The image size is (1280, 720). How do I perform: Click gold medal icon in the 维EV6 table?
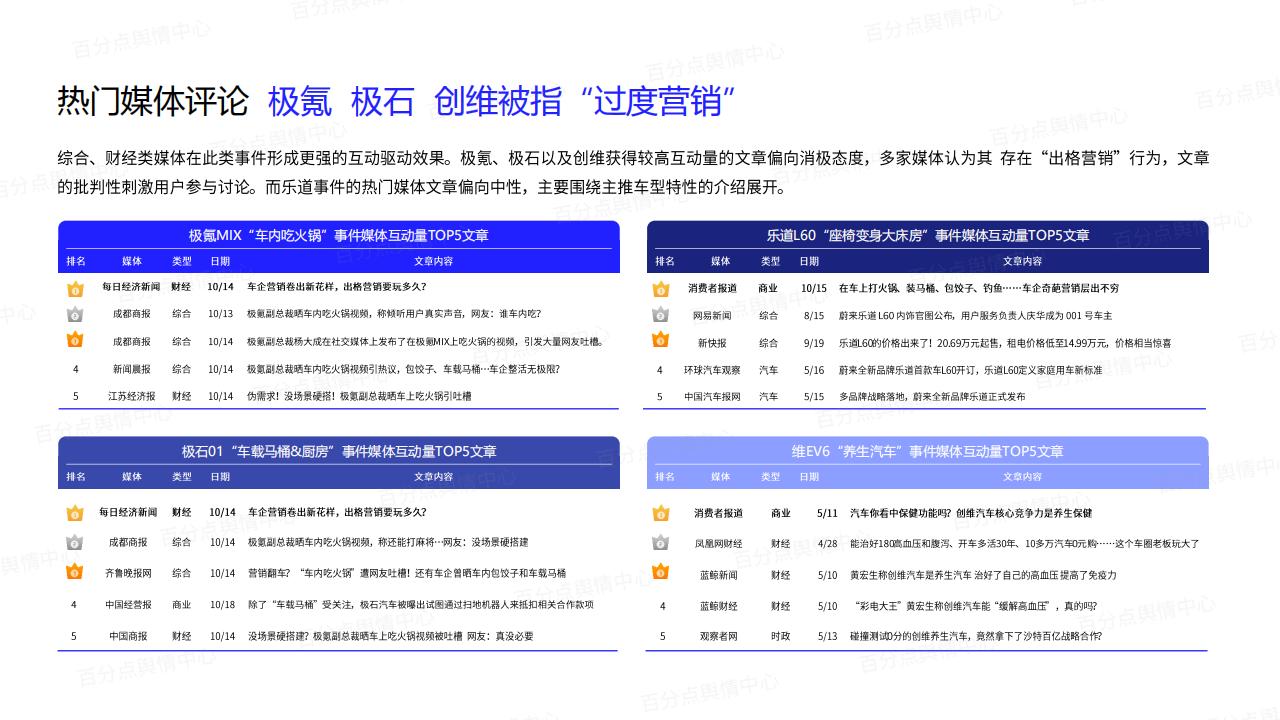pyautogui.click(x=660, y=513)
